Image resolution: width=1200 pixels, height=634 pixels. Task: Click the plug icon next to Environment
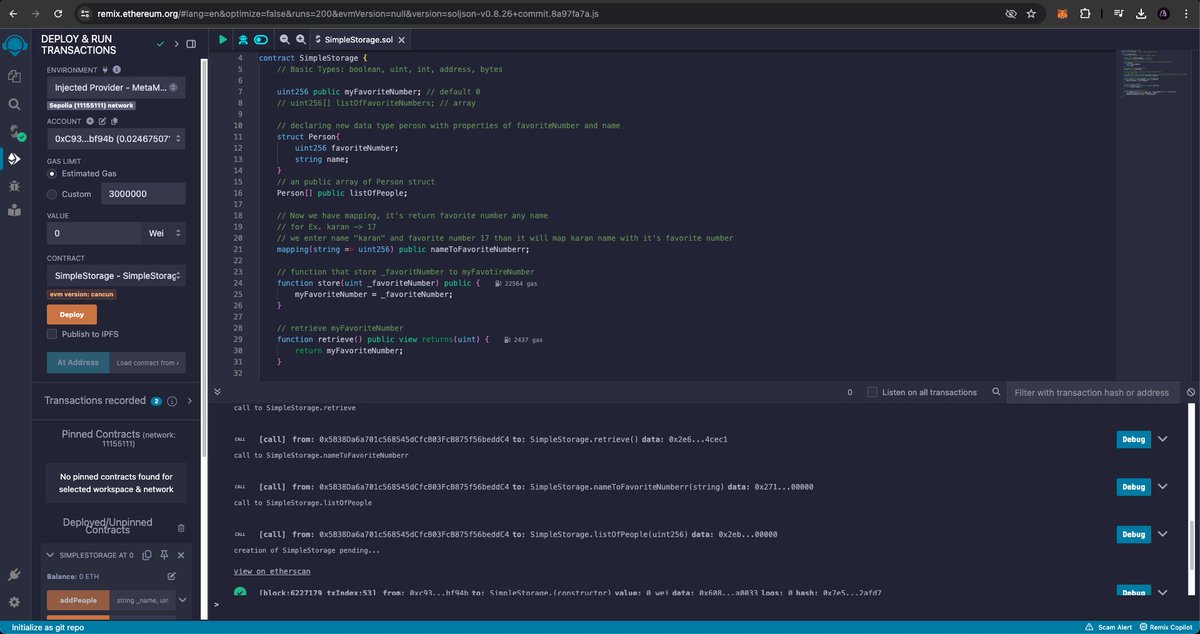105,70
